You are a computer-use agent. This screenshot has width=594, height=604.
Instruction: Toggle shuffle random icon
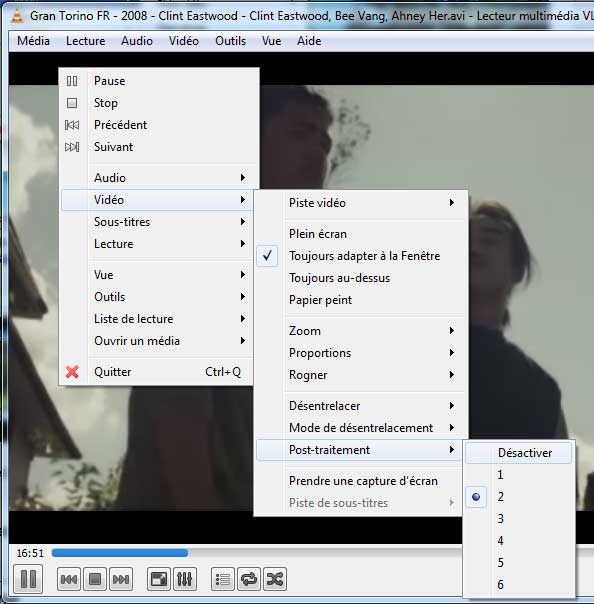[x=275, y=579]
